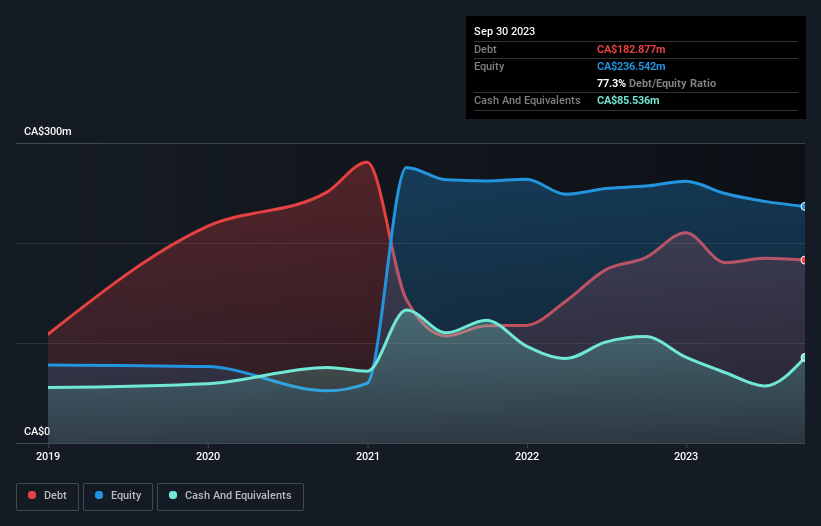Toggle the Debt series legend button
This screenshot has height=526, width=821.
point(48,496)
